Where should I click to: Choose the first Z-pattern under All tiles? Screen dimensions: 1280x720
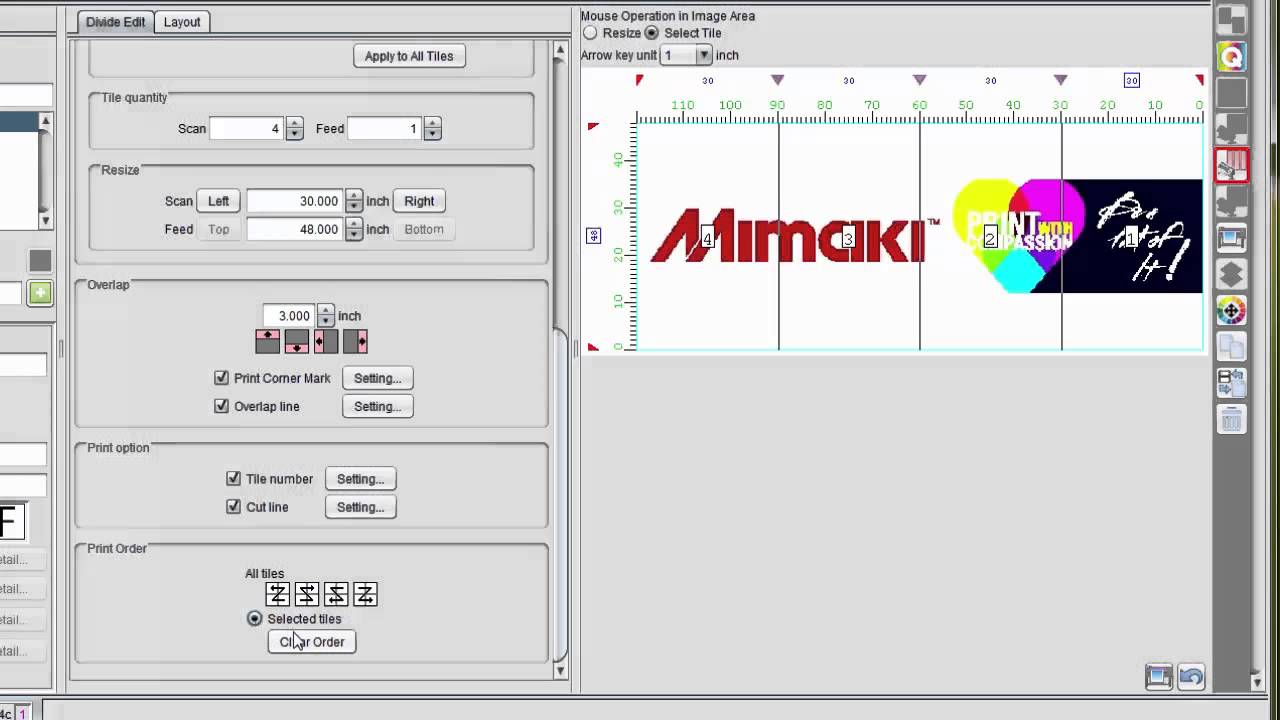pyautogui.click(x=278, y=594)
